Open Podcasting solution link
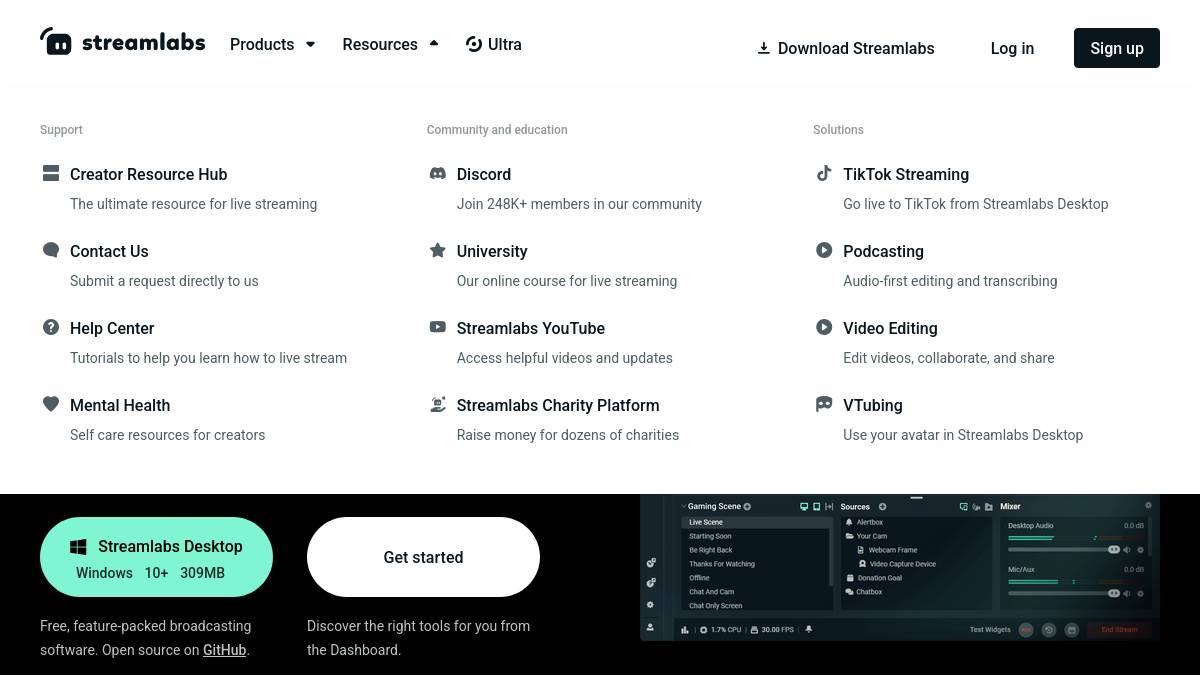 (x=883, y=251)
